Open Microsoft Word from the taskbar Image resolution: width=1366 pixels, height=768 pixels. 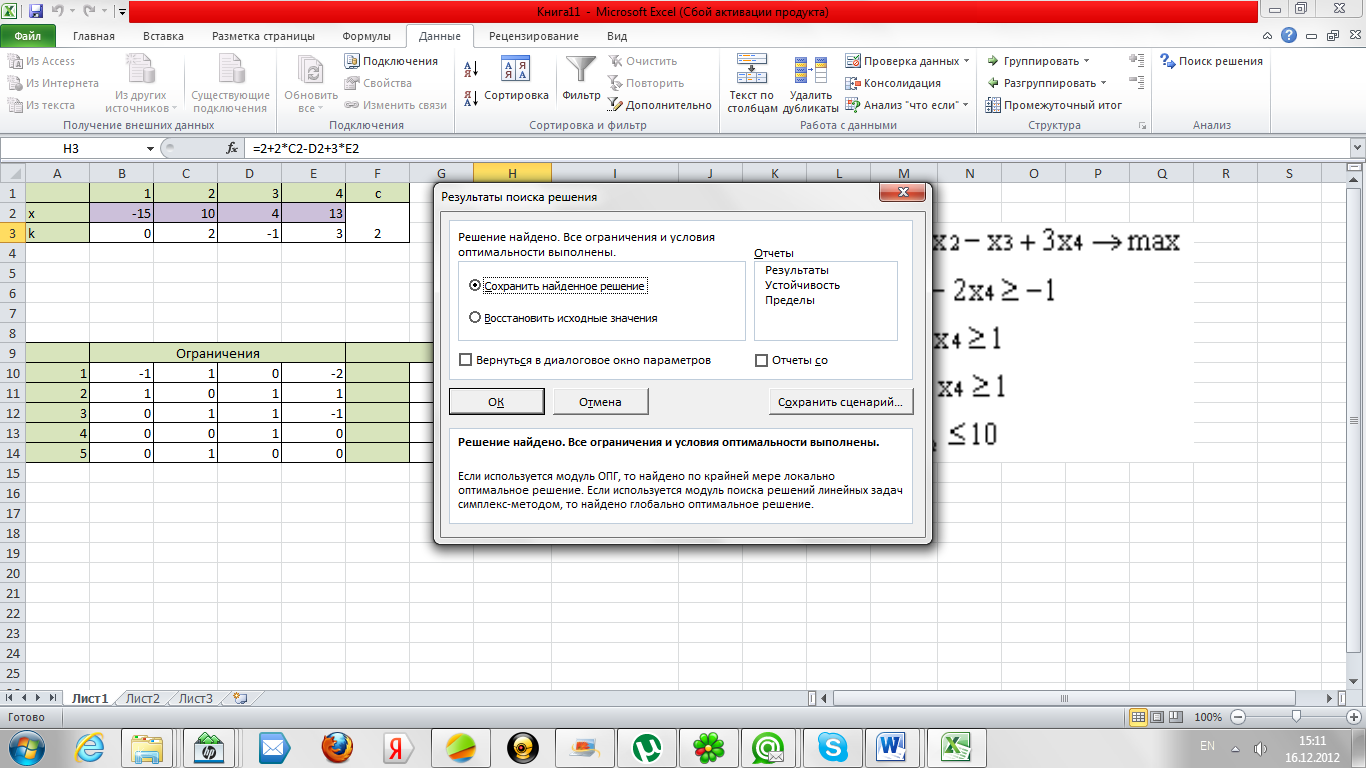click(891, 747)
